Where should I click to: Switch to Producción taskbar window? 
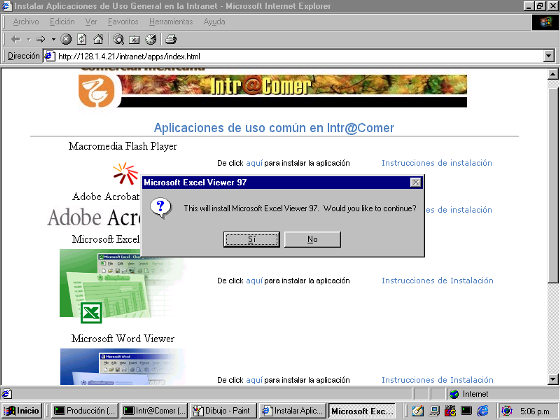click(84, 411)
